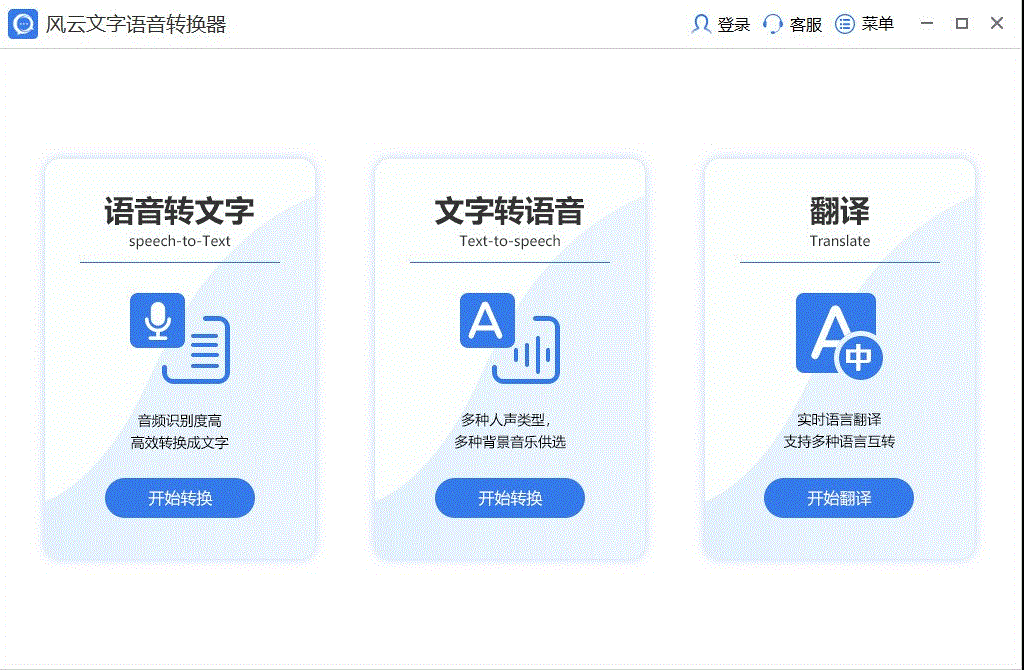Viewport: 1024px width, 670px height.
Task: Click the 实时语言翻译 description text
Action: (x=838, y=421)
